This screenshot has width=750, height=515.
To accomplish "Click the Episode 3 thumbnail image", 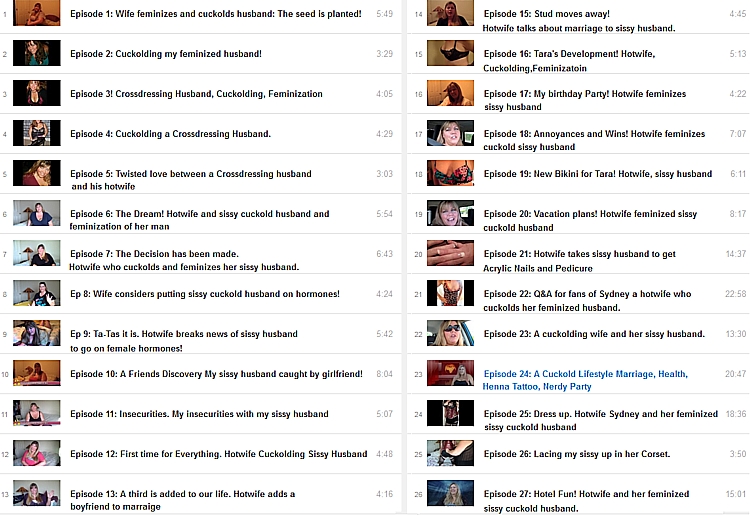I will [x=36, y=93].
